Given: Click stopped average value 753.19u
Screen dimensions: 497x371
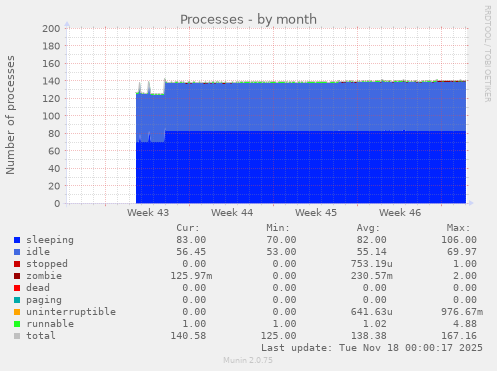Looking at the screenshot, I should (x=372, y=264).
